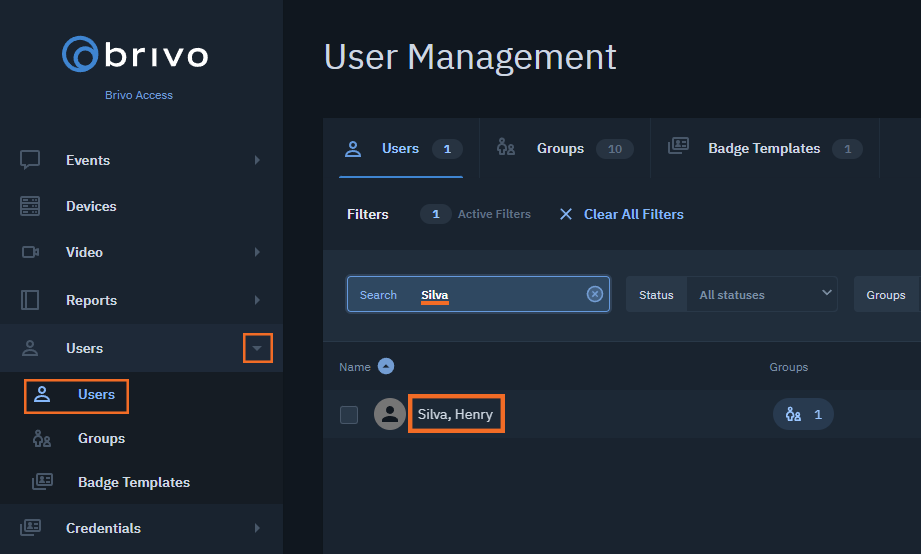The height and width of the screenshot is (554, 921).
Task: Check the box next to Silva, Henry
Action: tap(349, 415)
